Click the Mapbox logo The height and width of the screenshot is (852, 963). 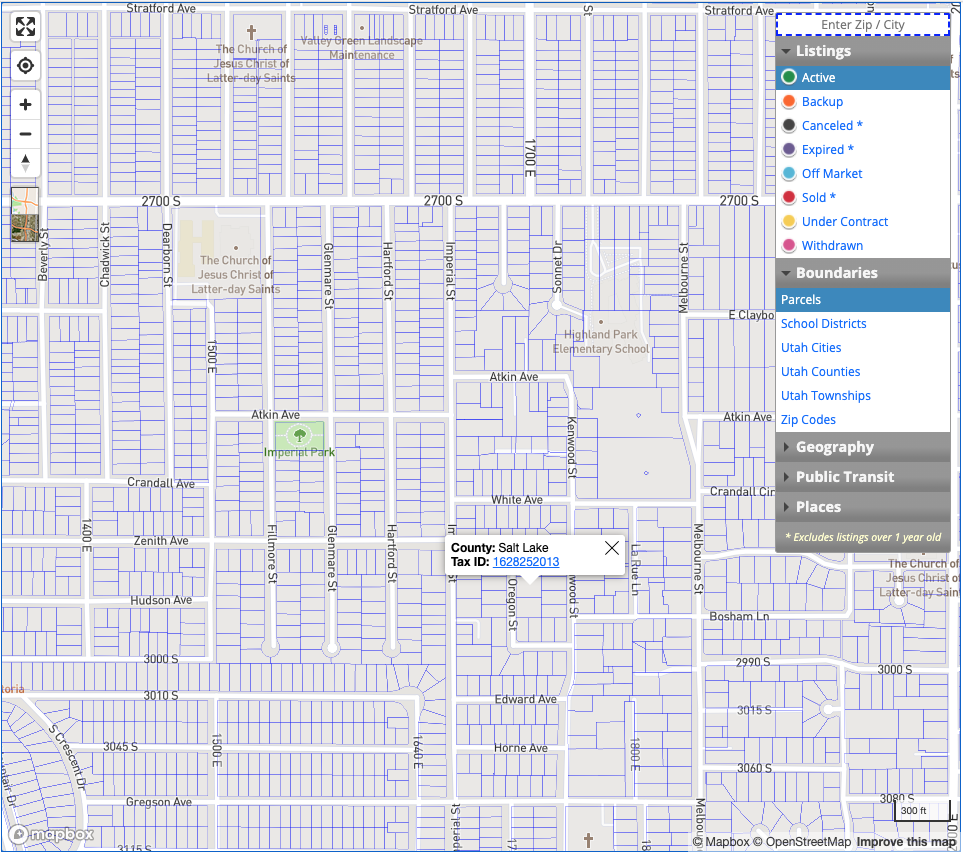(x=52, y=834)
